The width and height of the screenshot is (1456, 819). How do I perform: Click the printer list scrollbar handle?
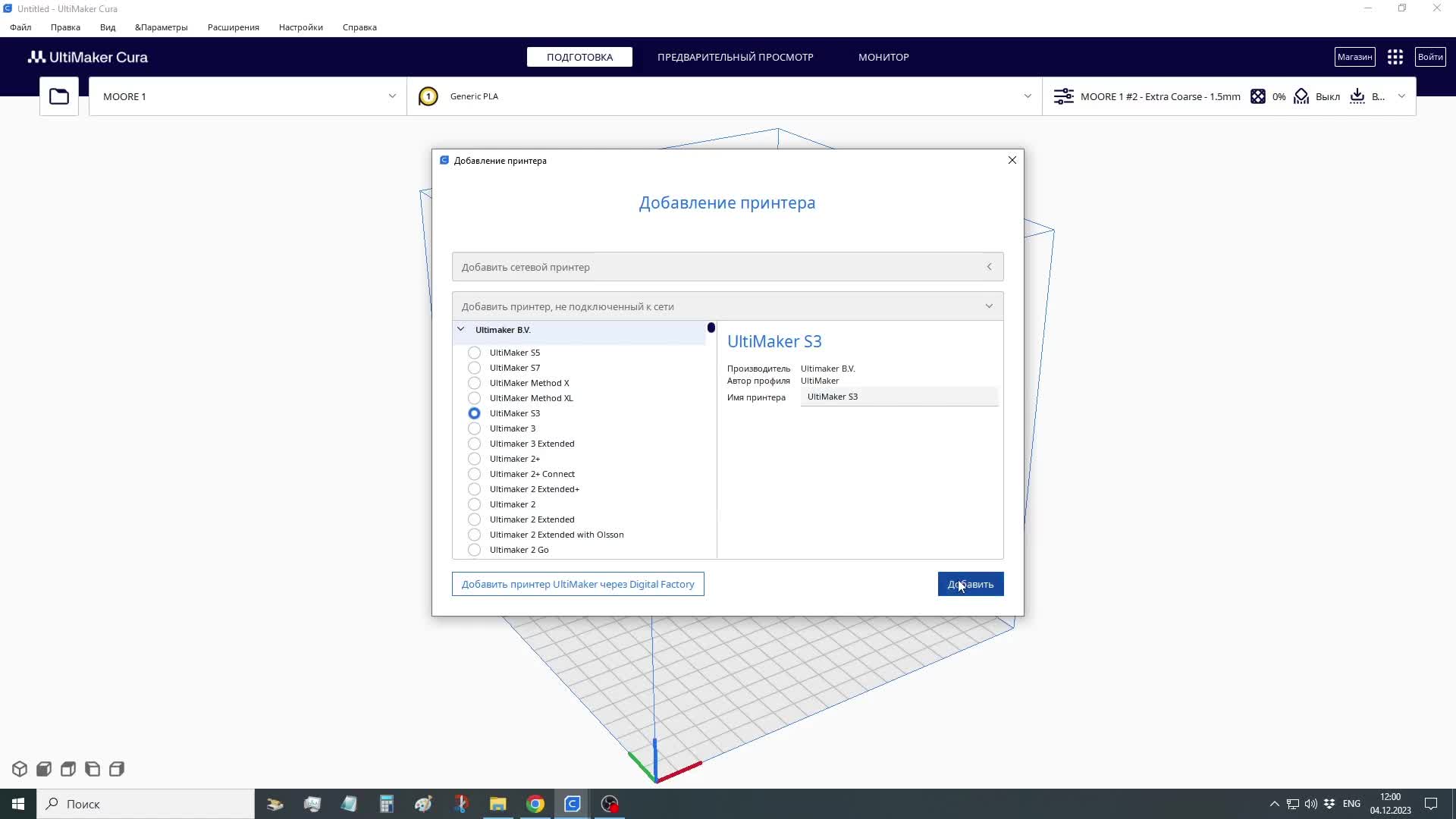point(711,328)
